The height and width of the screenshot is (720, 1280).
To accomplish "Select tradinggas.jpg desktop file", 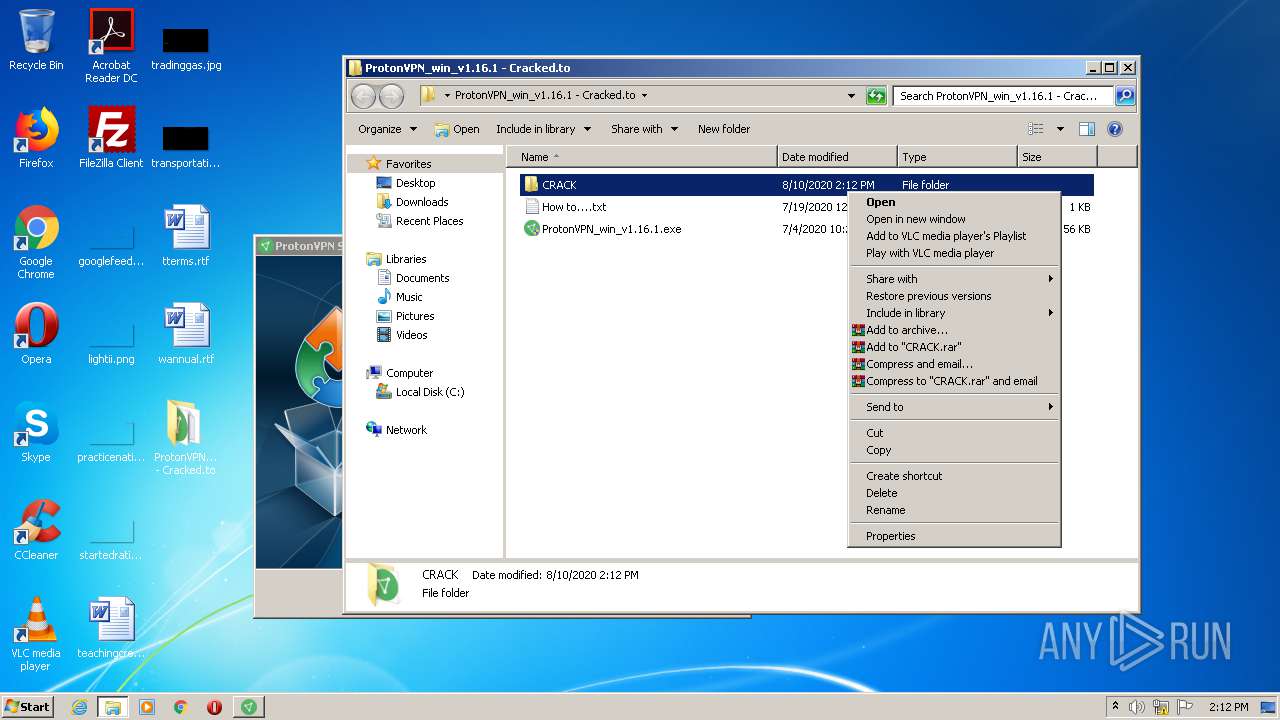I will (x=186, y=48).
